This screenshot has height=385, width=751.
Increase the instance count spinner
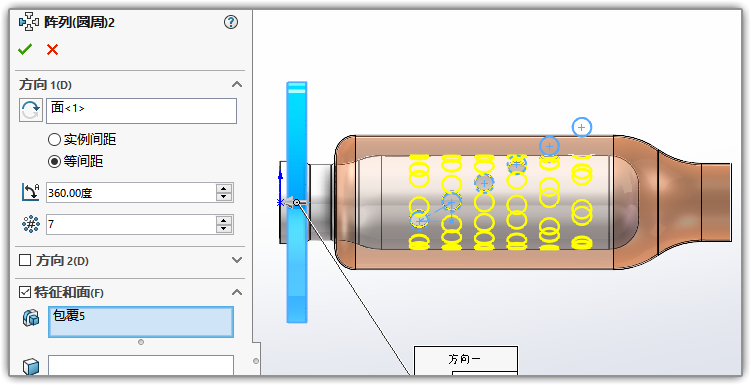coord(224,220)
